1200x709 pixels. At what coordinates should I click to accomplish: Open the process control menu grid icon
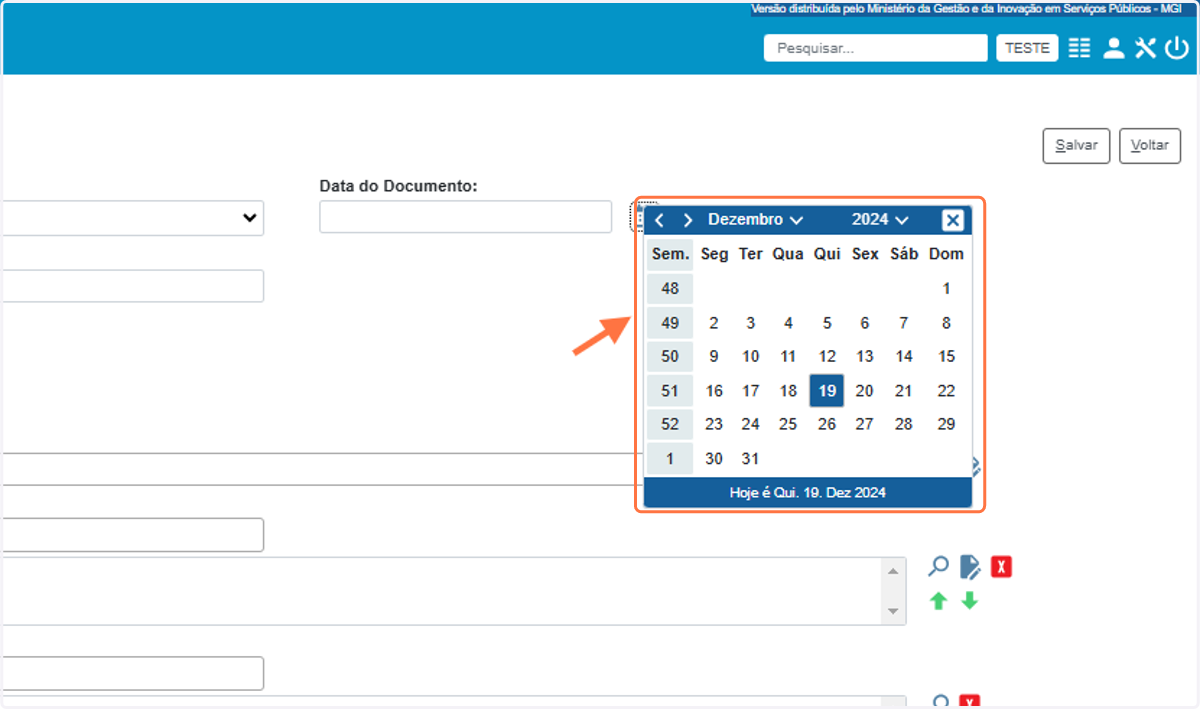point(1079,48)
